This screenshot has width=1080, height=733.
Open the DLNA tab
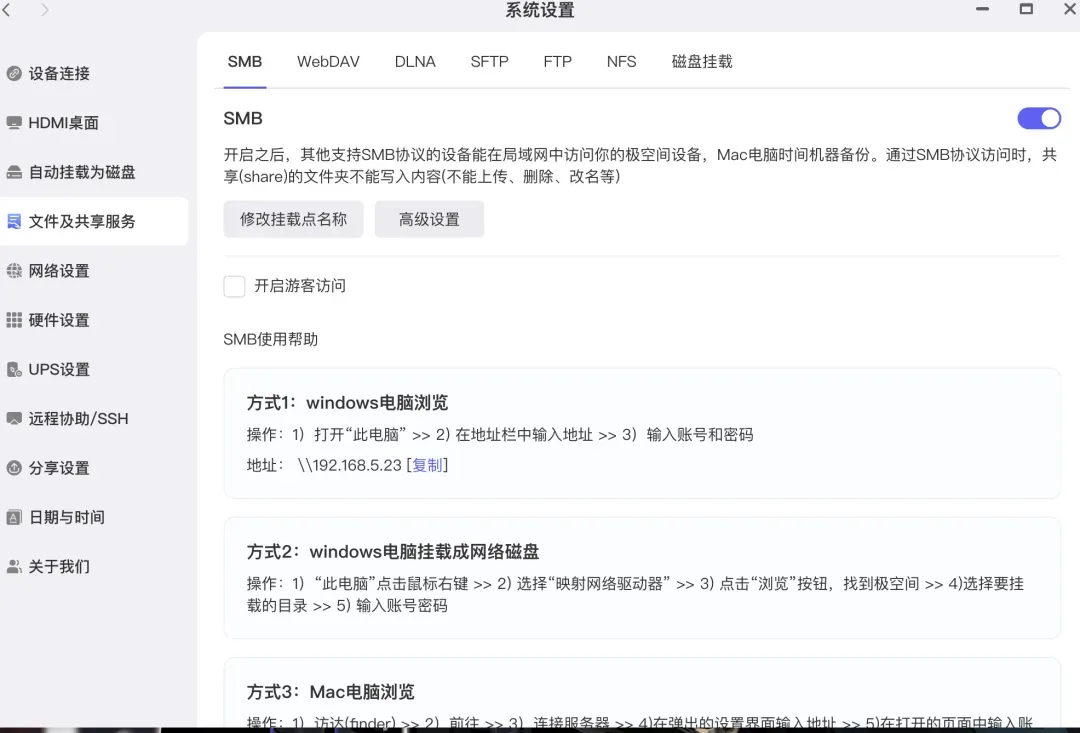415,62
